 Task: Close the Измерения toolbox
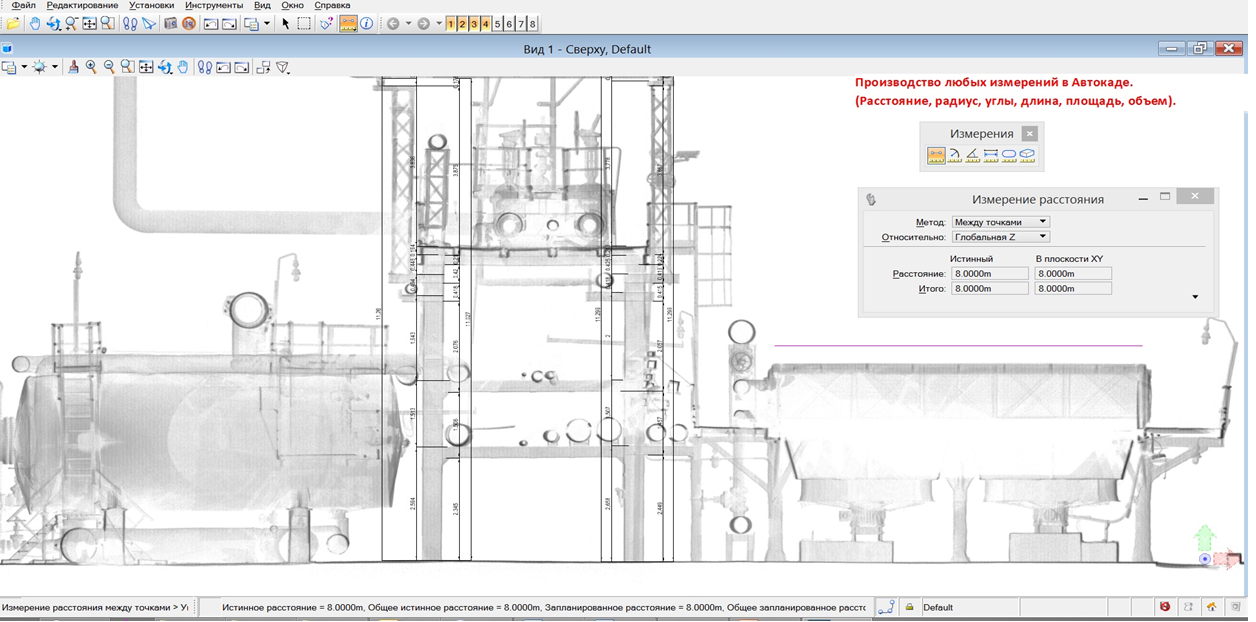coord(1030,133)
